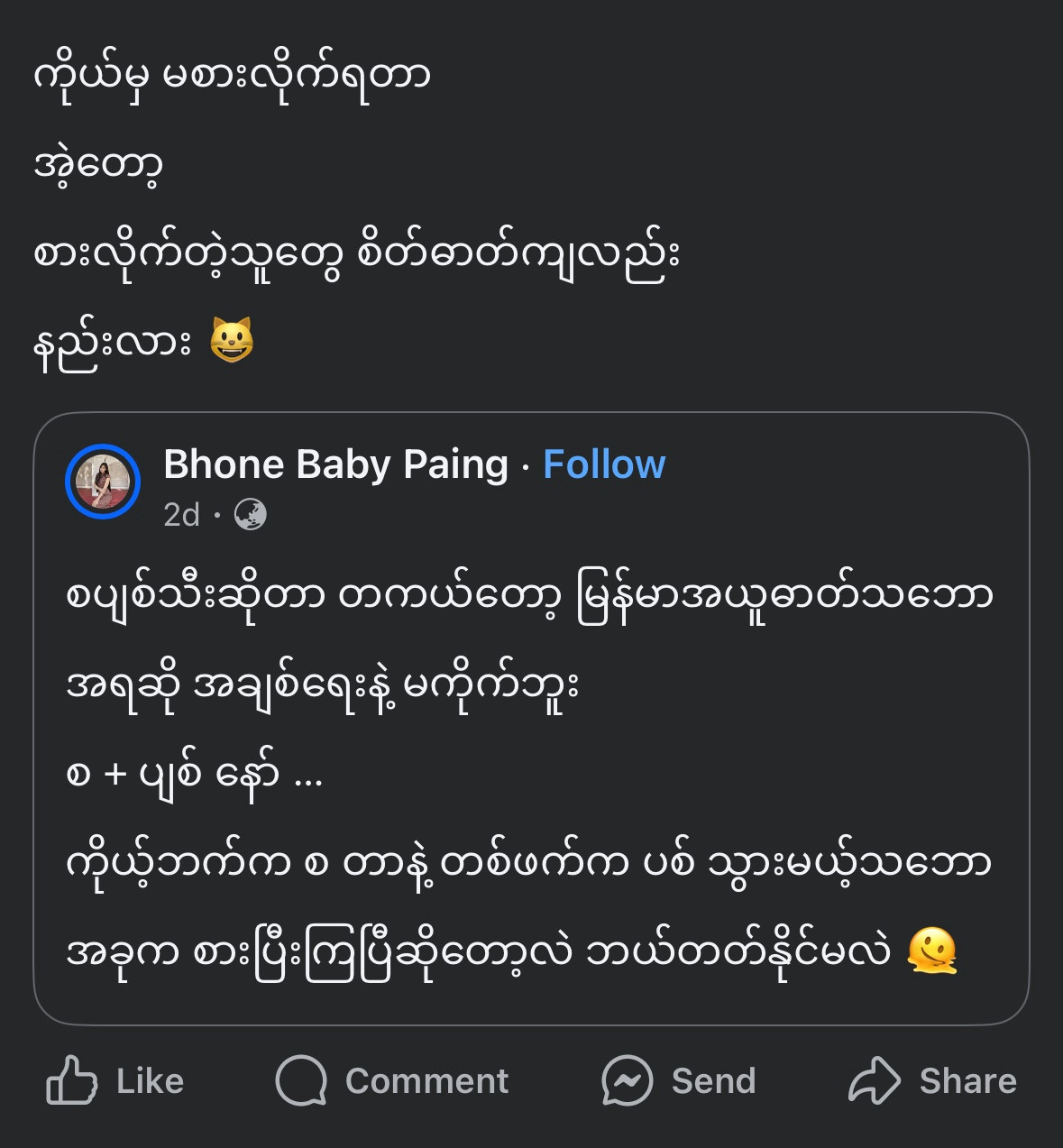Click the melting face emoji

(x=932, y=952)
